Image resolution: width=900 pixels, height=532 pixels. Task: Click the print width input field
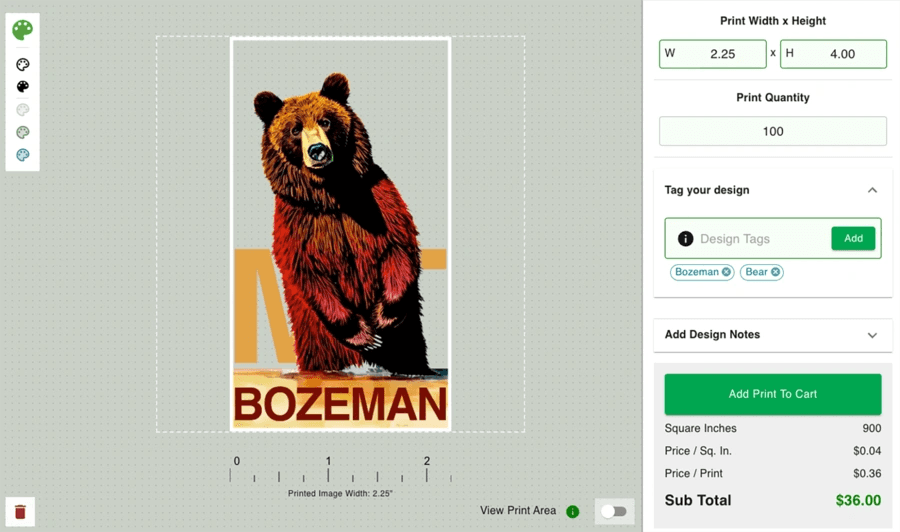[x=722, y=54]
